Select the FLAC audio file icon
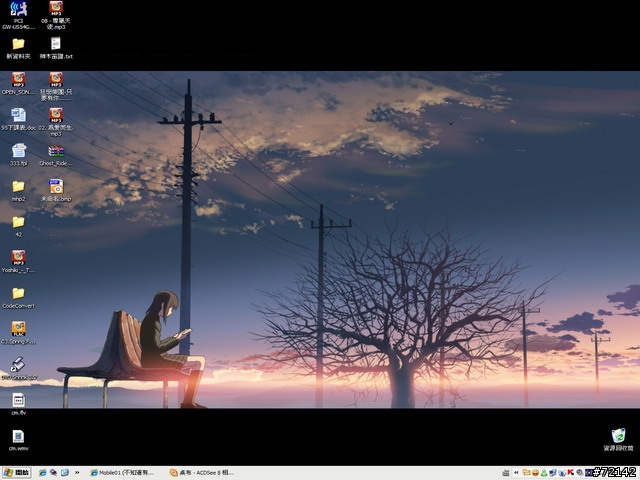Screen dimensions: 640x480 (18, 329)
